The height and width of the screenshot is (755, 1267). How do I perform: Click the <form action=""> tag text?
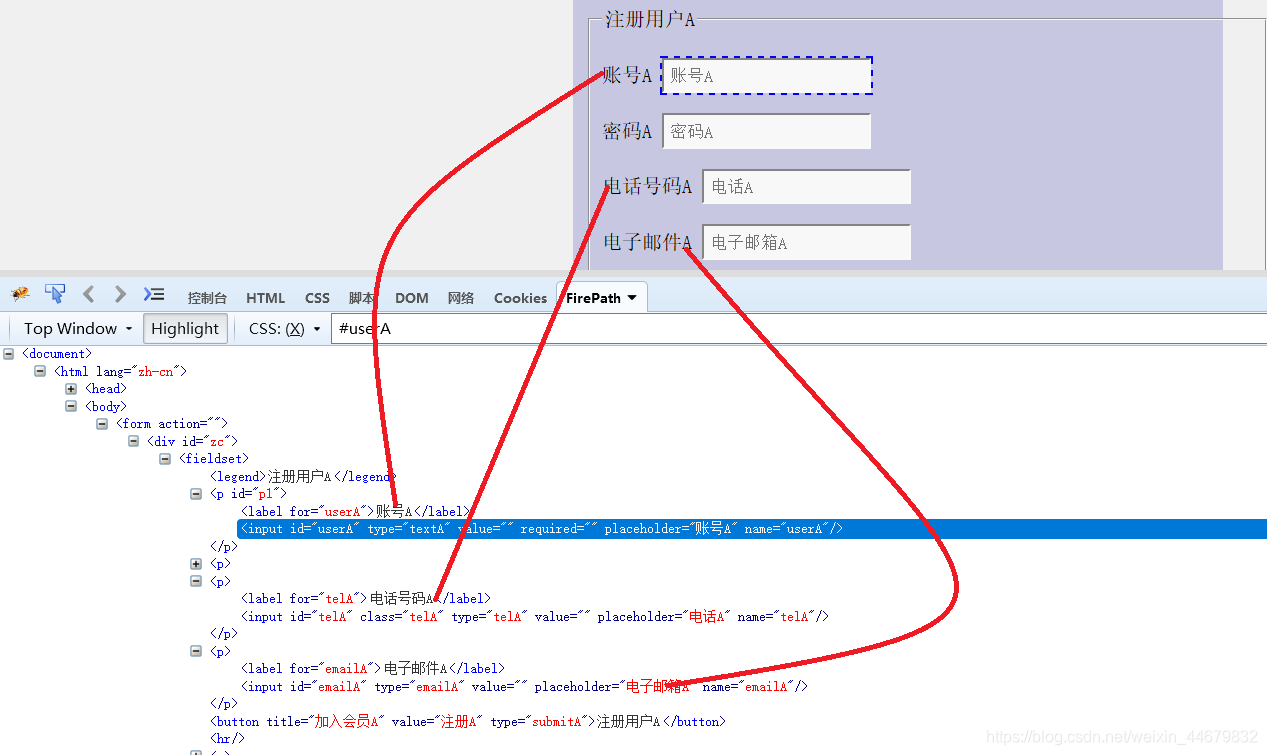(172, 424)
